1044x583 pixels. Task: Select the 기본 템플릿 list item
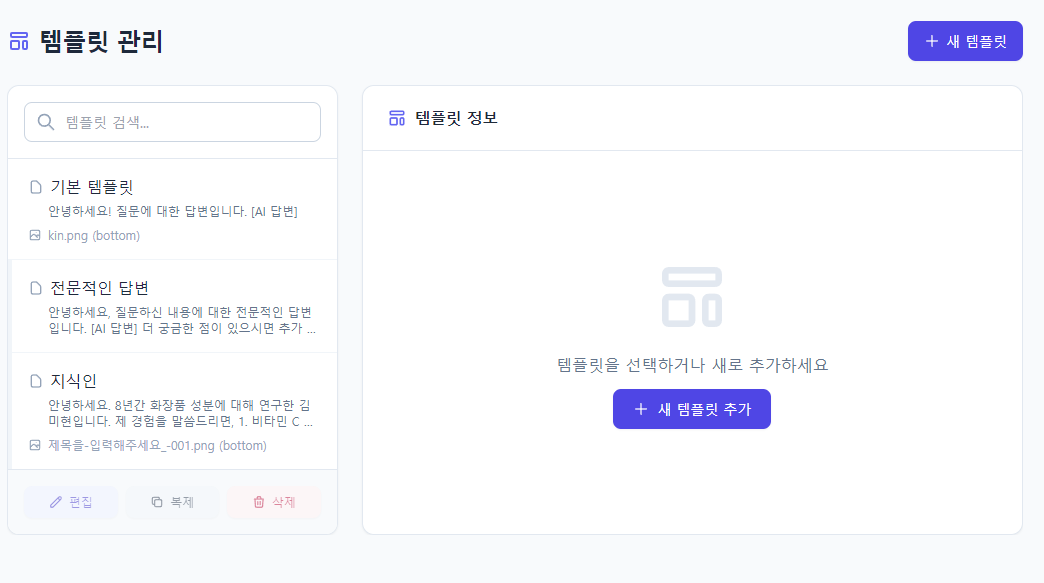pyautogui.click(x=173, y=209)
